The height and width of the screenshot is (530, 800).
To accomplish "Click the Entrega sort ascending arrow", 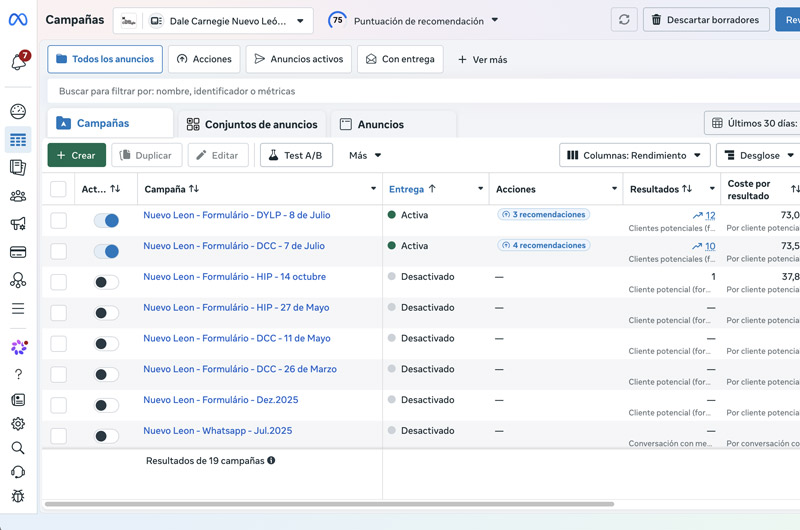I will (432, 189).
